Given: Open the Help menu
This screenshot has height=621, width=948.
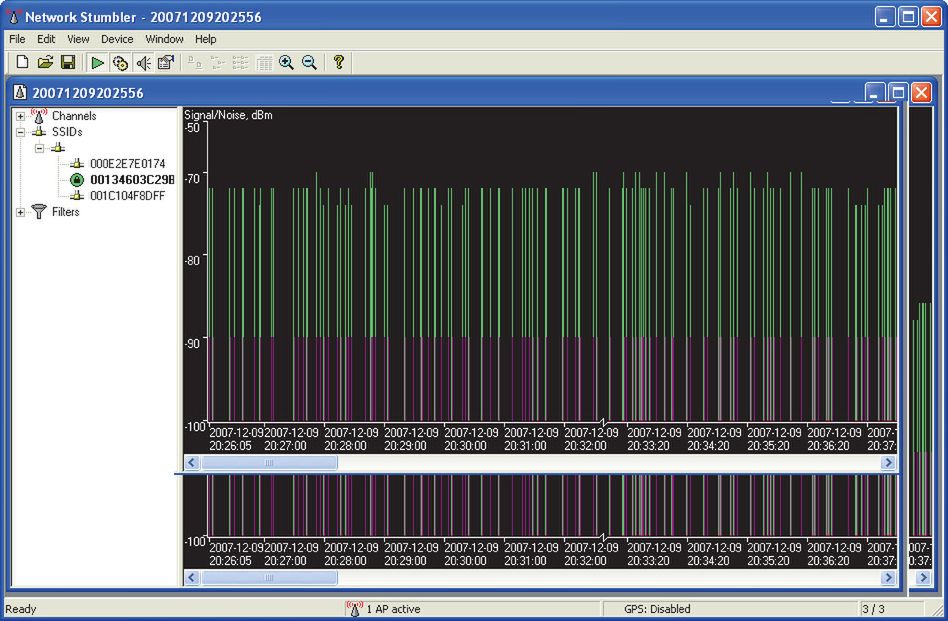Looking at the screenshot, I should pos(206,39).
